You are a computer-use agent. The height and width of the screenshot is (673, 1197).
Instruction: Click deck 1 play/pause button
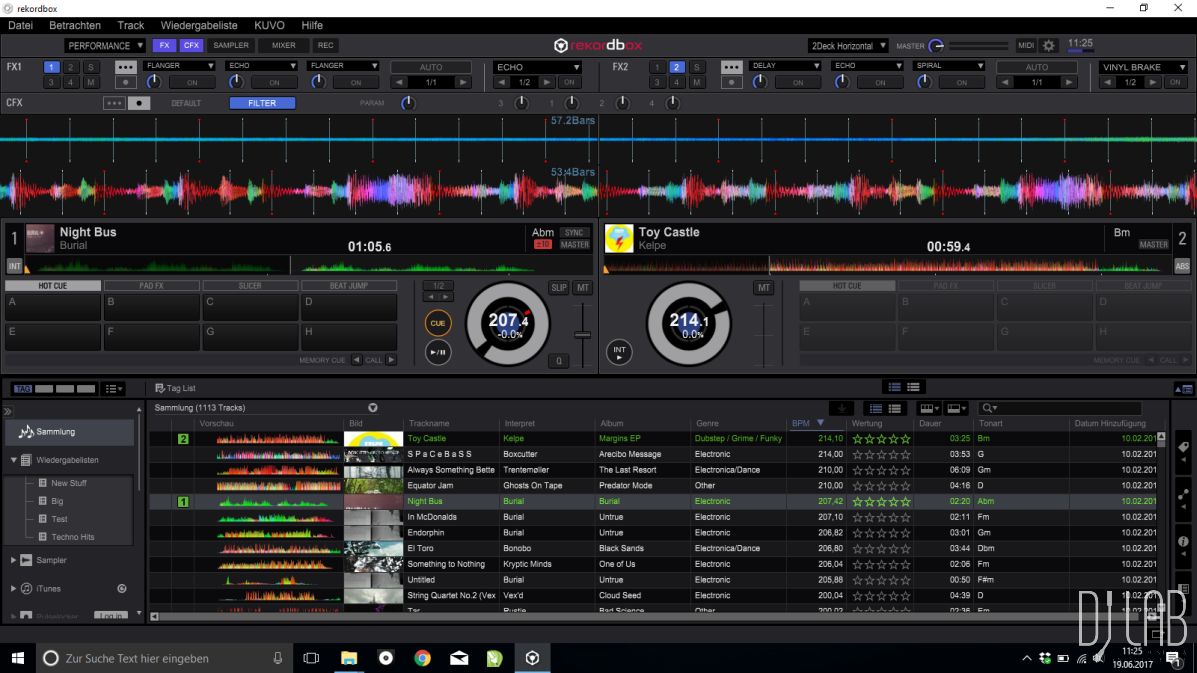[x=437, y=352]
